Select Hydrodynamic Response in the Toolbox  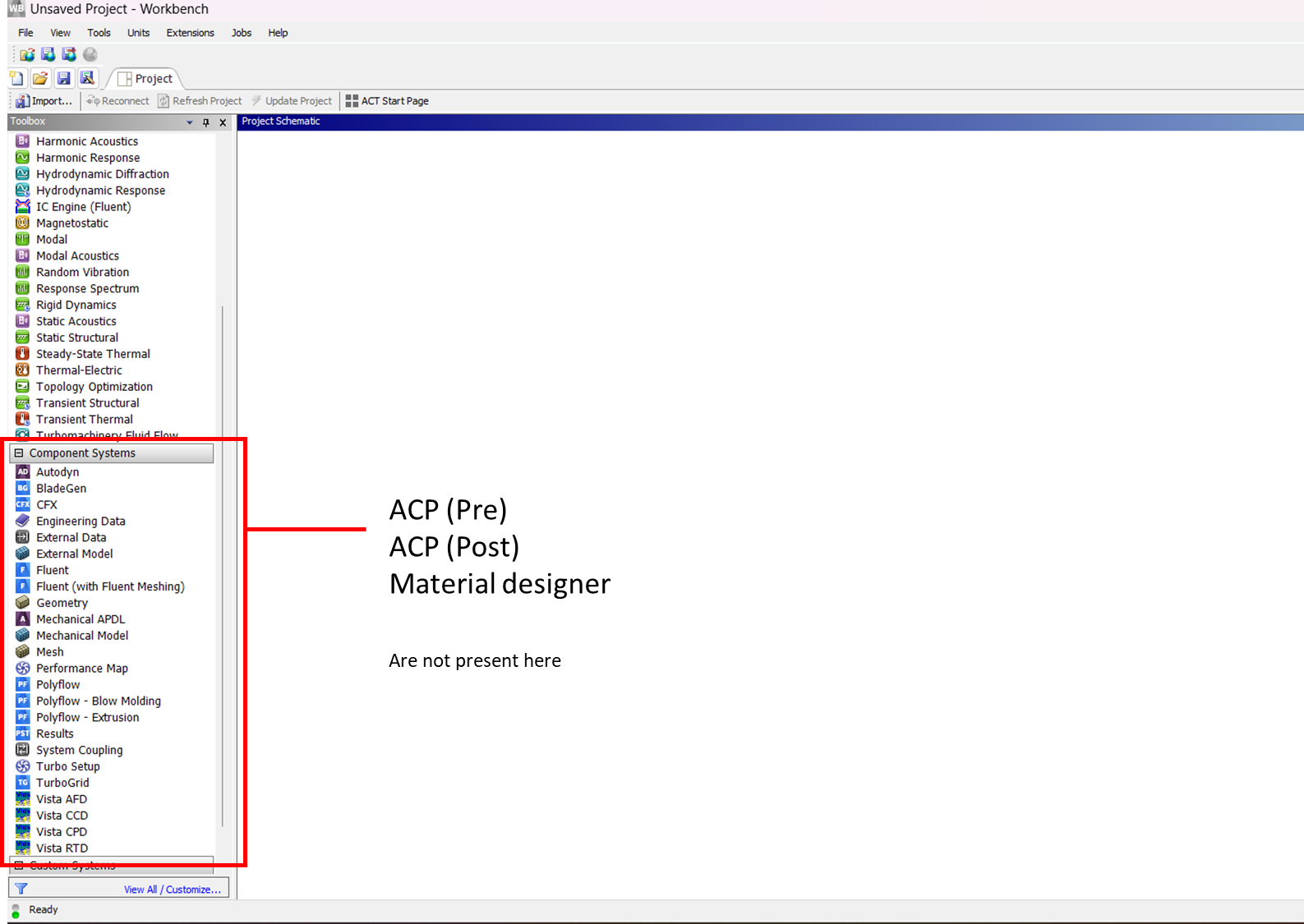(x=100, y=191)
